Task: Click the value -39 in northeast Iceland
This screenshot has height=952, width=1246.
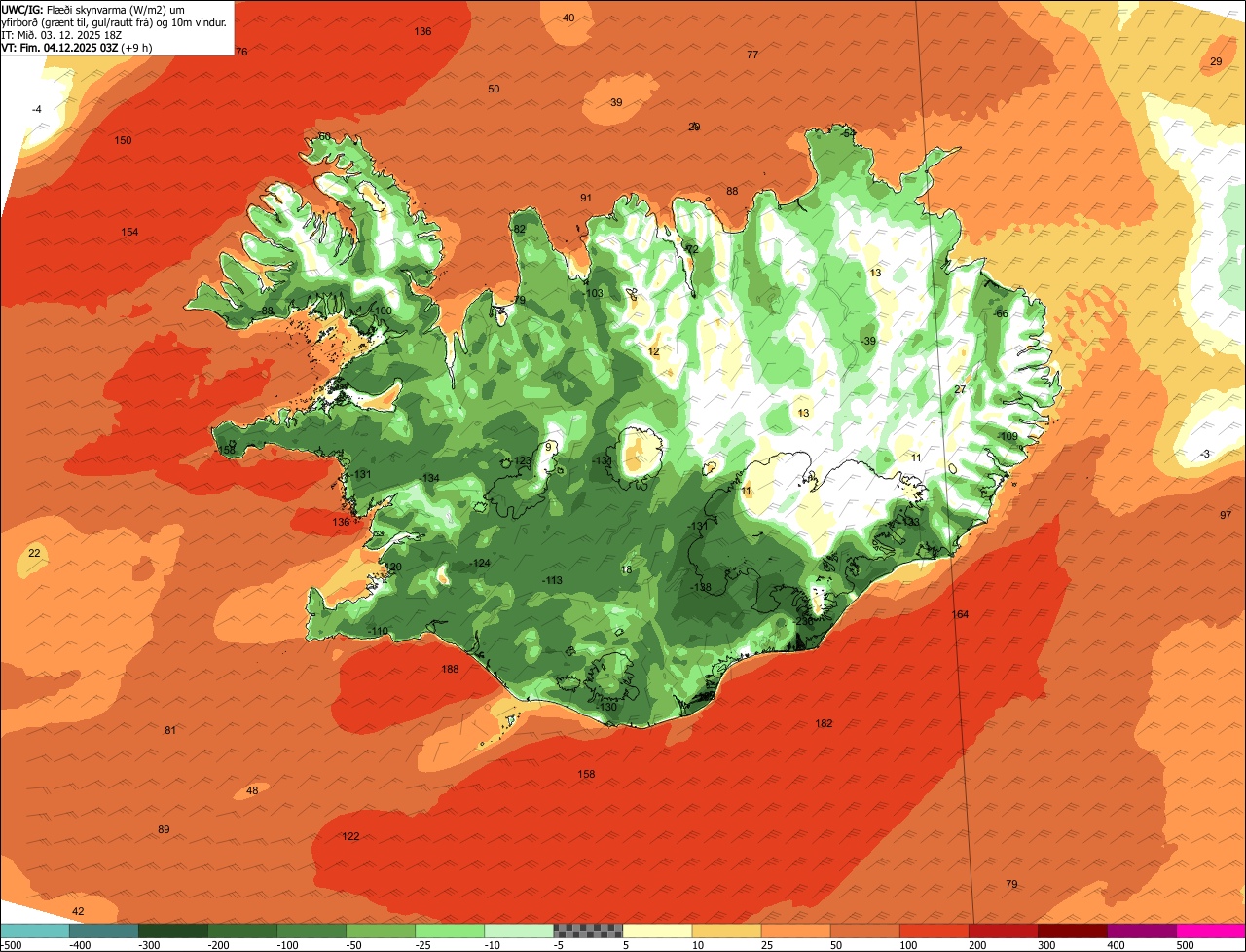Action: coord(867,341)
